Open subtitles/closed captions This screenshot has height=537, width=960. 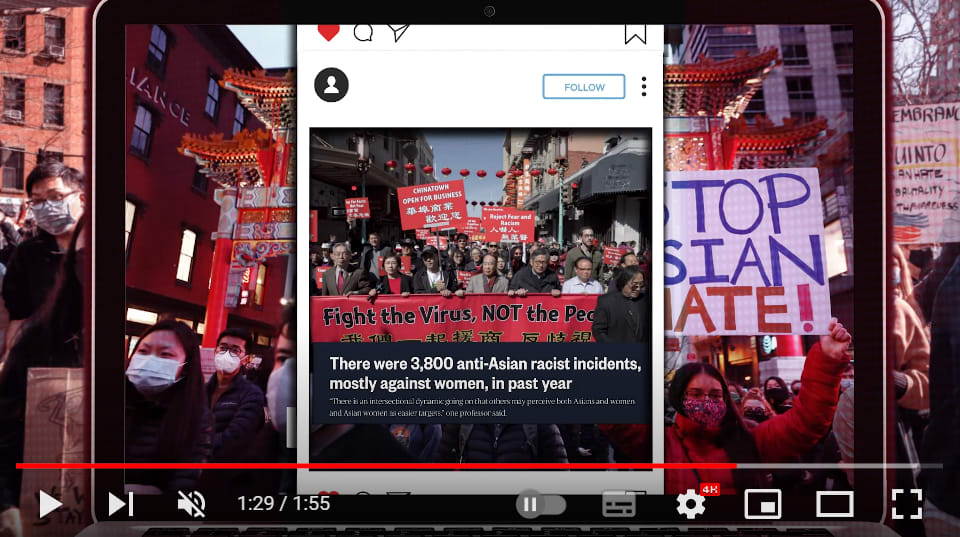(x=618, y=505)
